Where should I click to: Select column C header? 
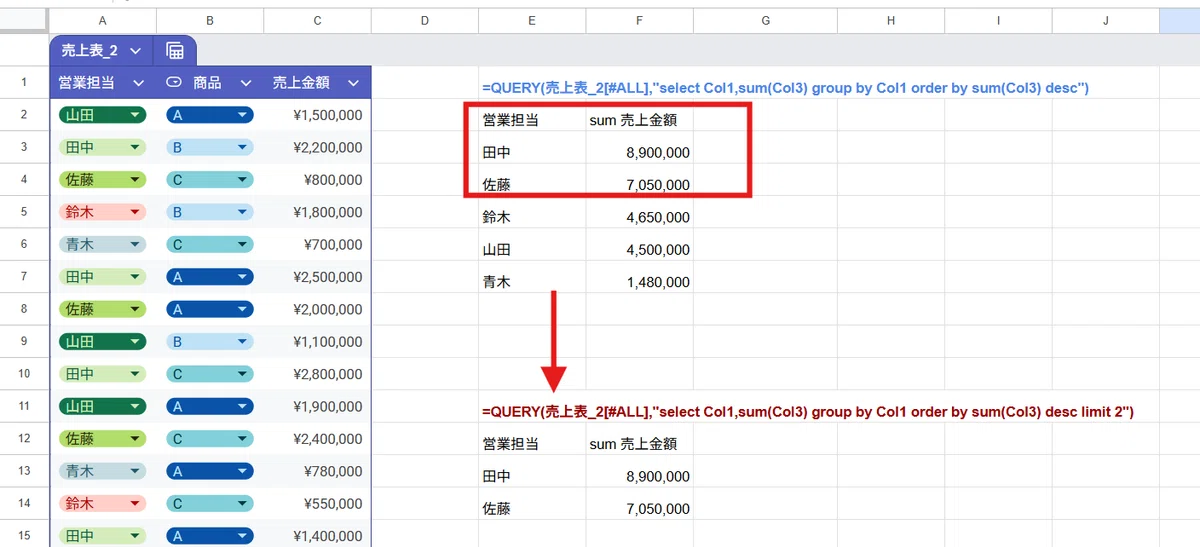tap(317, 21)
